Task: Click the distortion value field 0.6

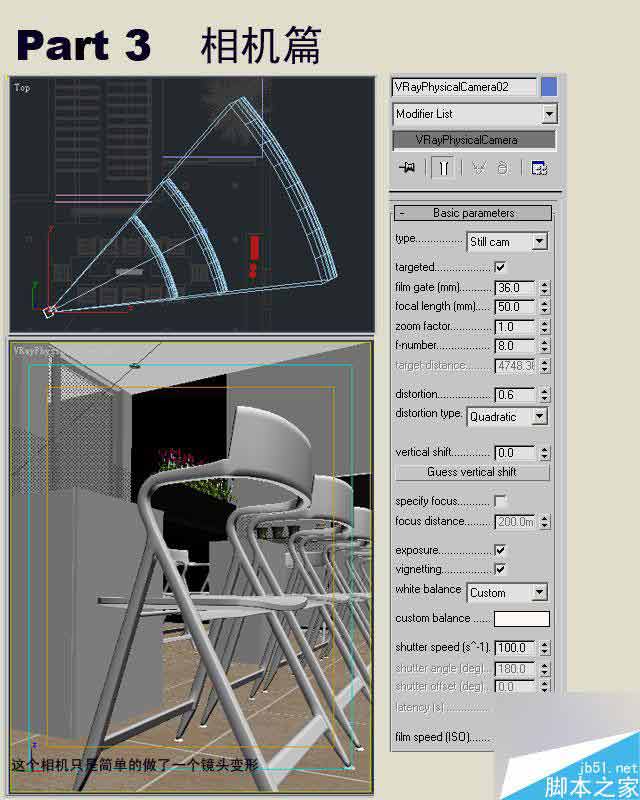Action: (515, 395)
